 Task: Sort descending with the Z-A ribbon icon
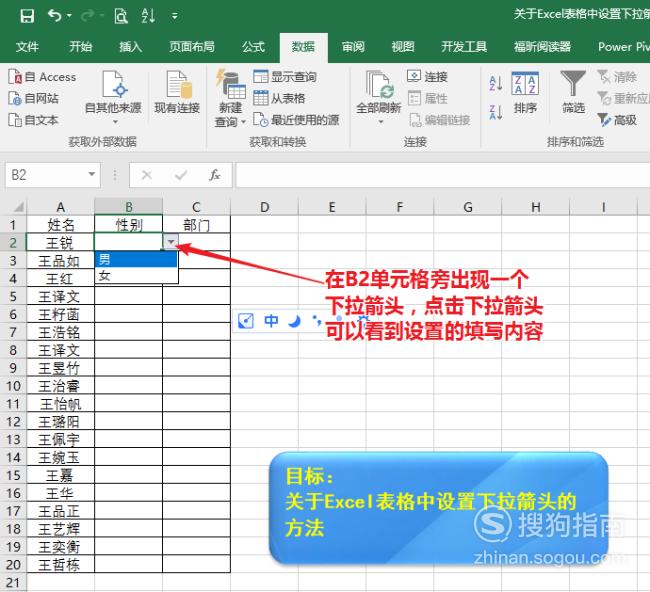click(x=496, y=112)
